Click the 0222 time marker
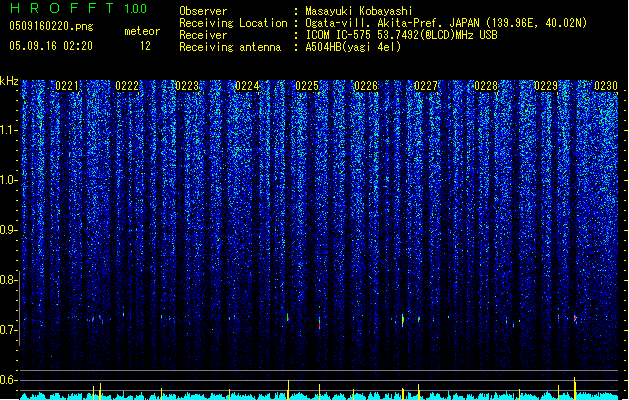Image resolution: width=629 pixels, height=400 pixels. click(127, 86)
